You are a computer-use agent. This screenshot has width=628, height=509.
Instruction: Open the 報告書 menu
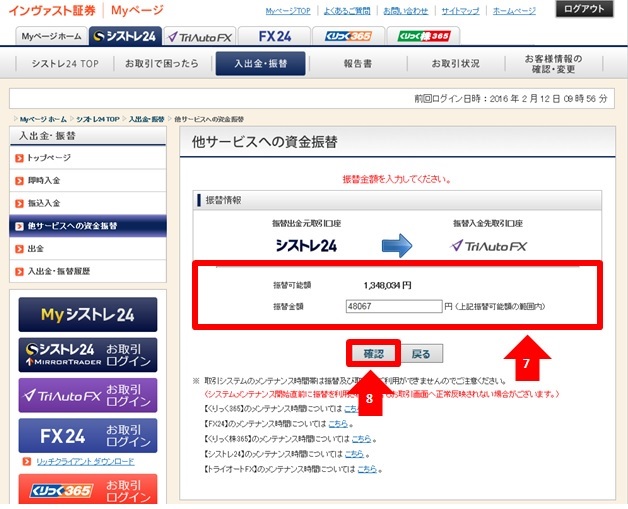[x=358, y=64]
